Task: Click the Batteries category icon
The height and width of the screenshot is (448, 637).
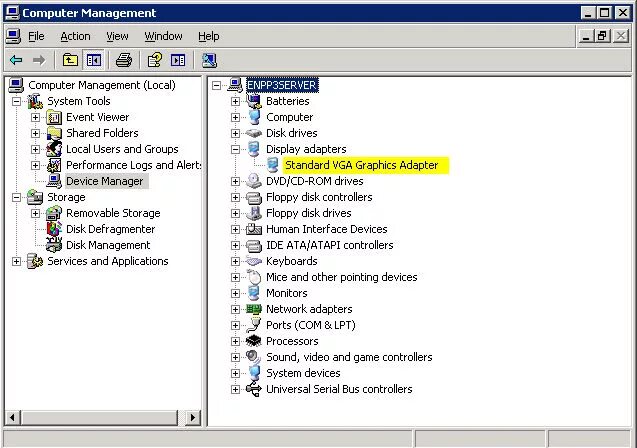Action: point(254,101)
